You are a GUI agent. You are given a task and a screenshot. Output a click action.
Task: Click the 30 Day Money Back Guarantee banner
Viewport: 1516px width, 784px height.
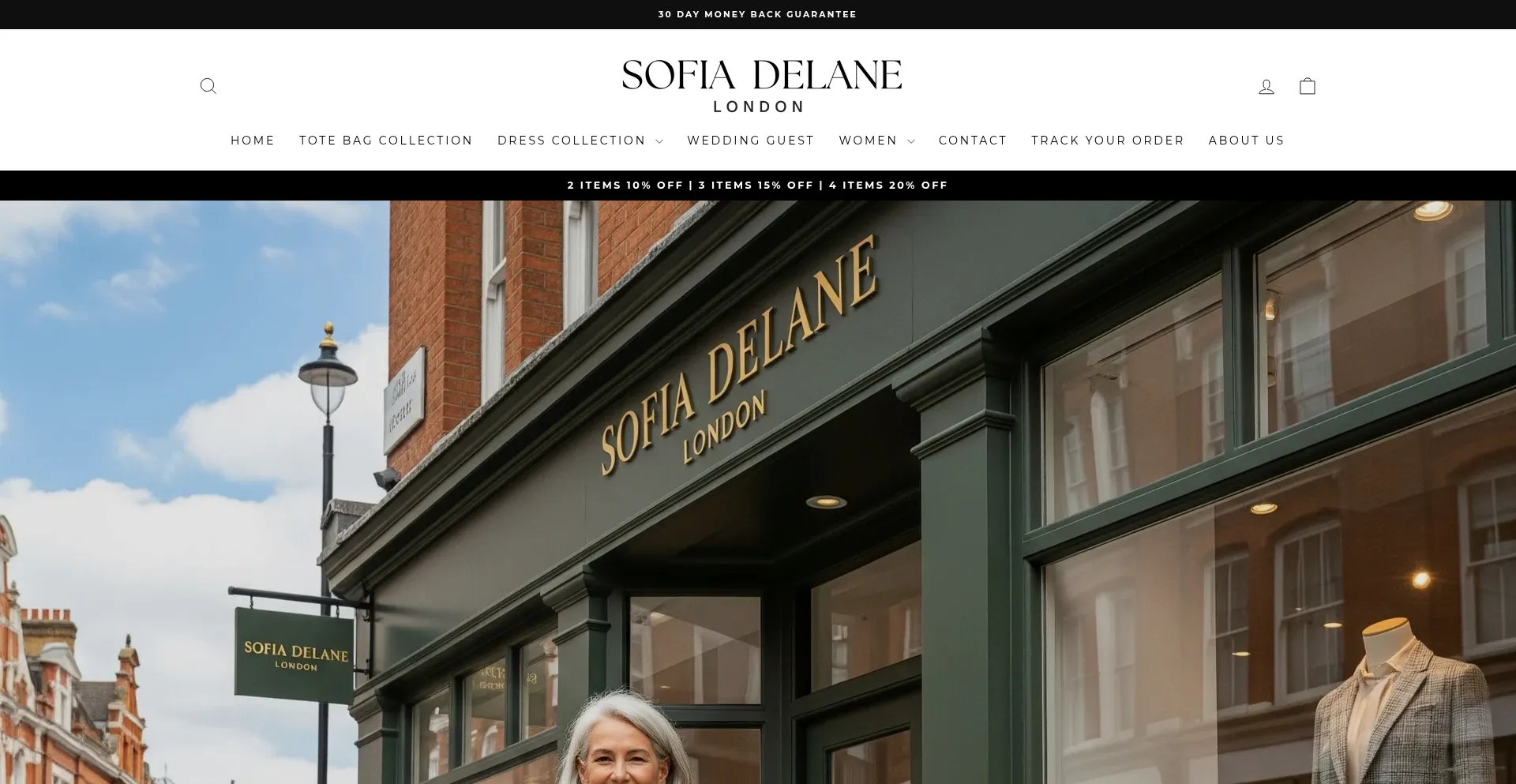758,14
